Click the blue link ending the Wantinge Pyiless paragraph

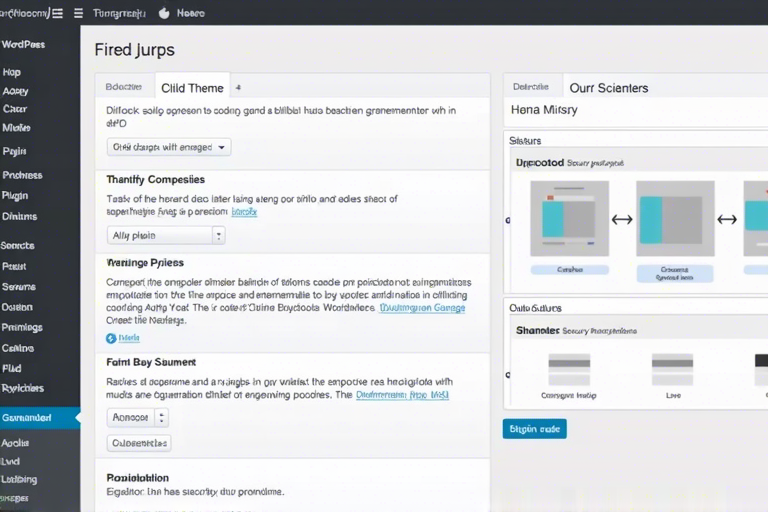(x=422, y=309)
